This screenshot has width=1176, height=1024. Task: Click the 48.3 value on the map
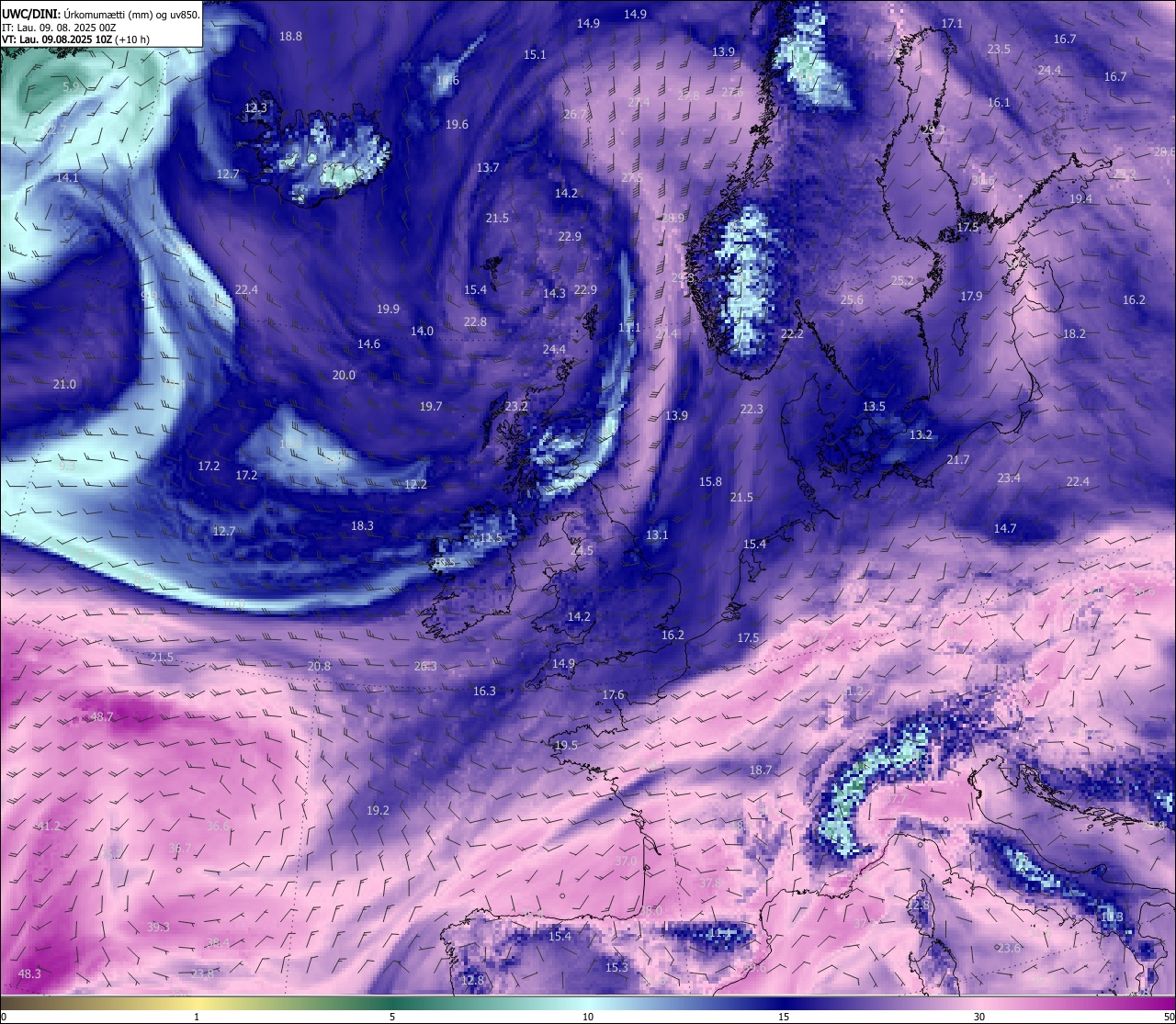29,973
